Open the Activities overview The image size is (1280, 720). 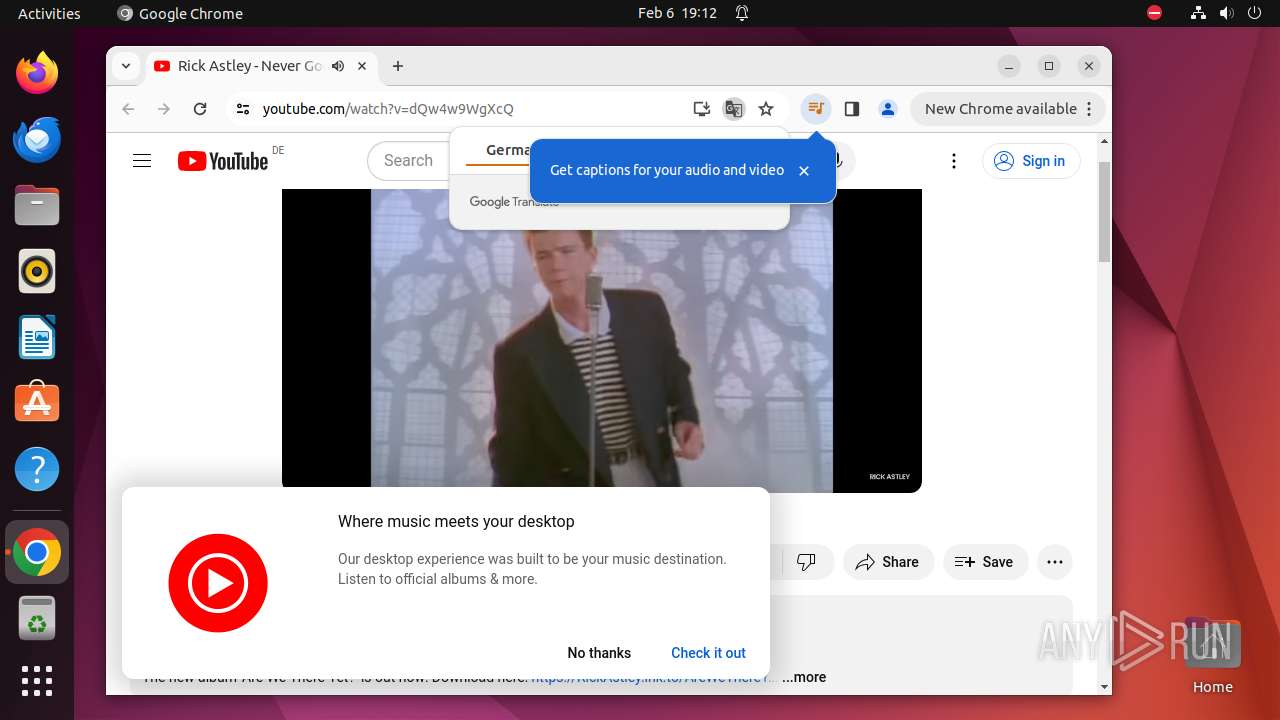[49, 13]
